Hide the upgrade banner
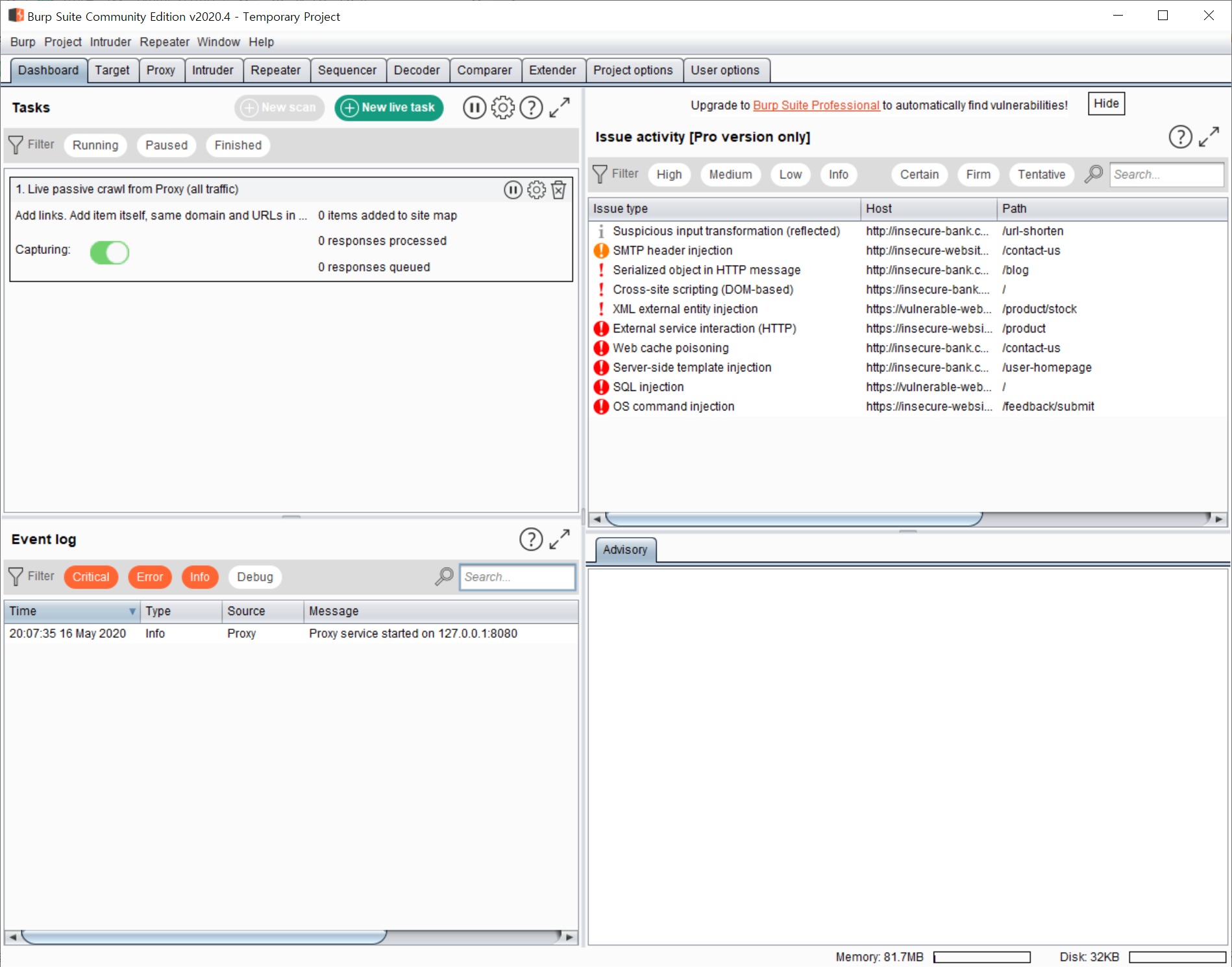Screen dimensions: 1232x967 (1106, 104)
